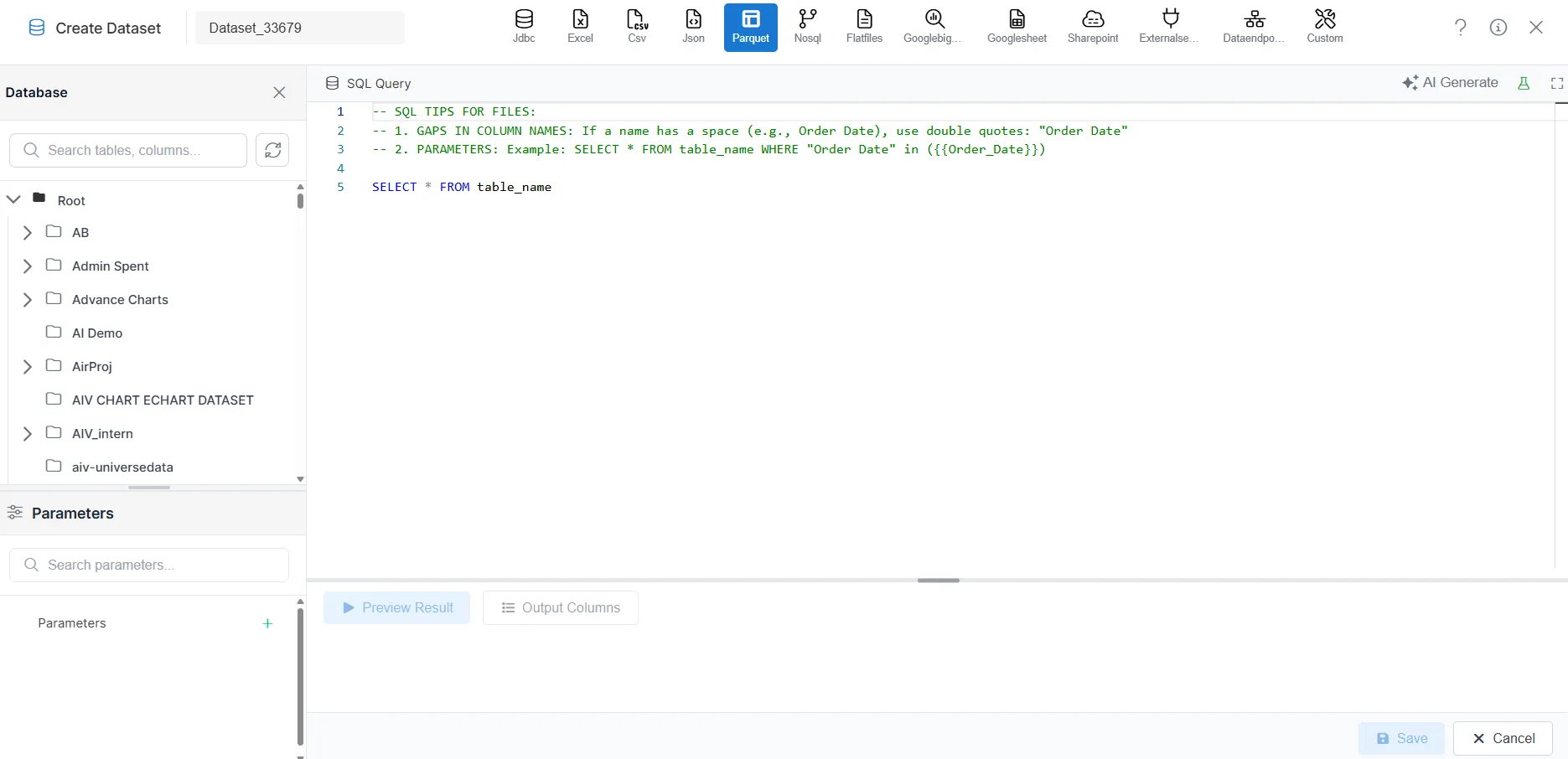
Task: Click the AI Generate button
Action: (x=1450, y=82)
